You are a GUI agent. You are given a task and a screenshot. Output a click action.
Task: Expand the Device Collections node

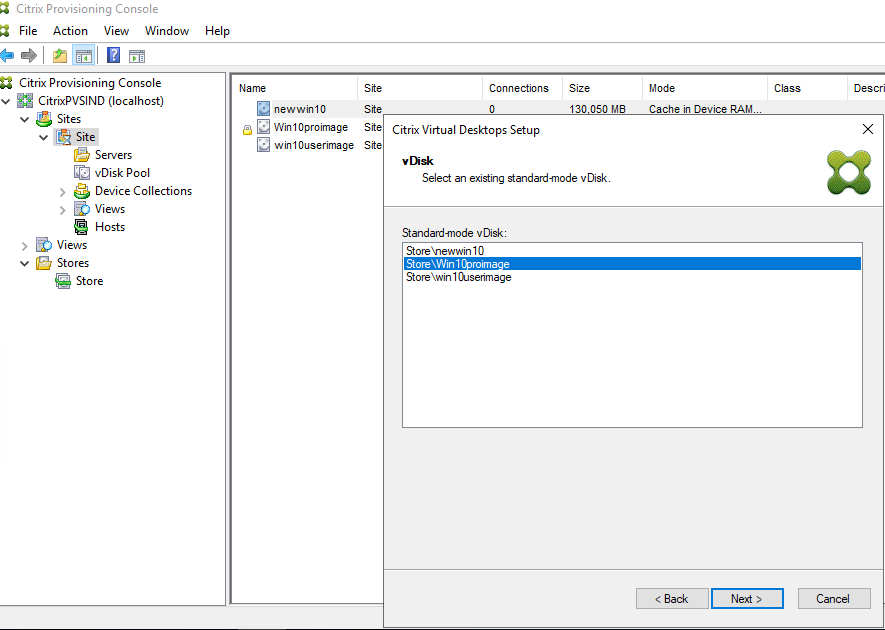click(63, 192)
